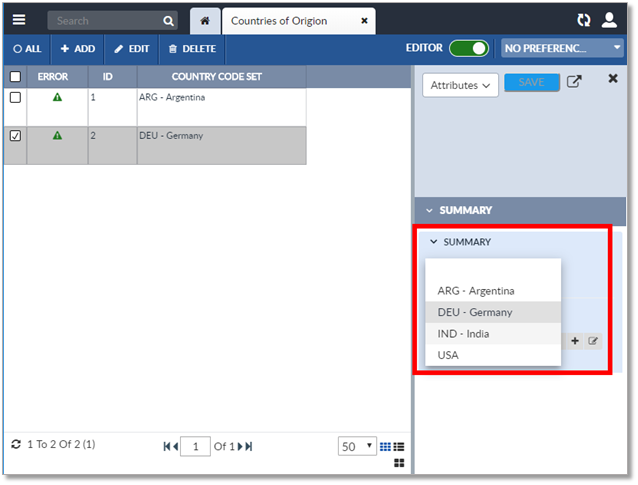Viewport: 638px width, 485px height.
Task: Open the 50 page size dropdown
Action: click(357, 447)
